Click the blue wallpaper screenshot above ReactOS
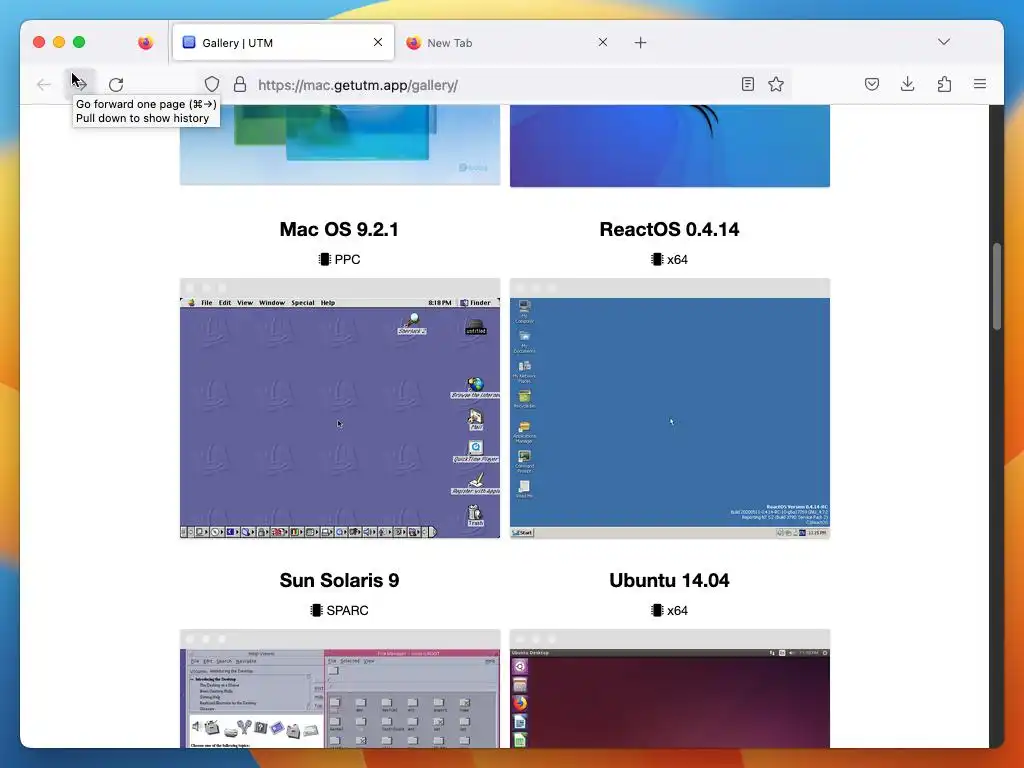The width and height of the screenshot is (1024, 768). (669, 146)
